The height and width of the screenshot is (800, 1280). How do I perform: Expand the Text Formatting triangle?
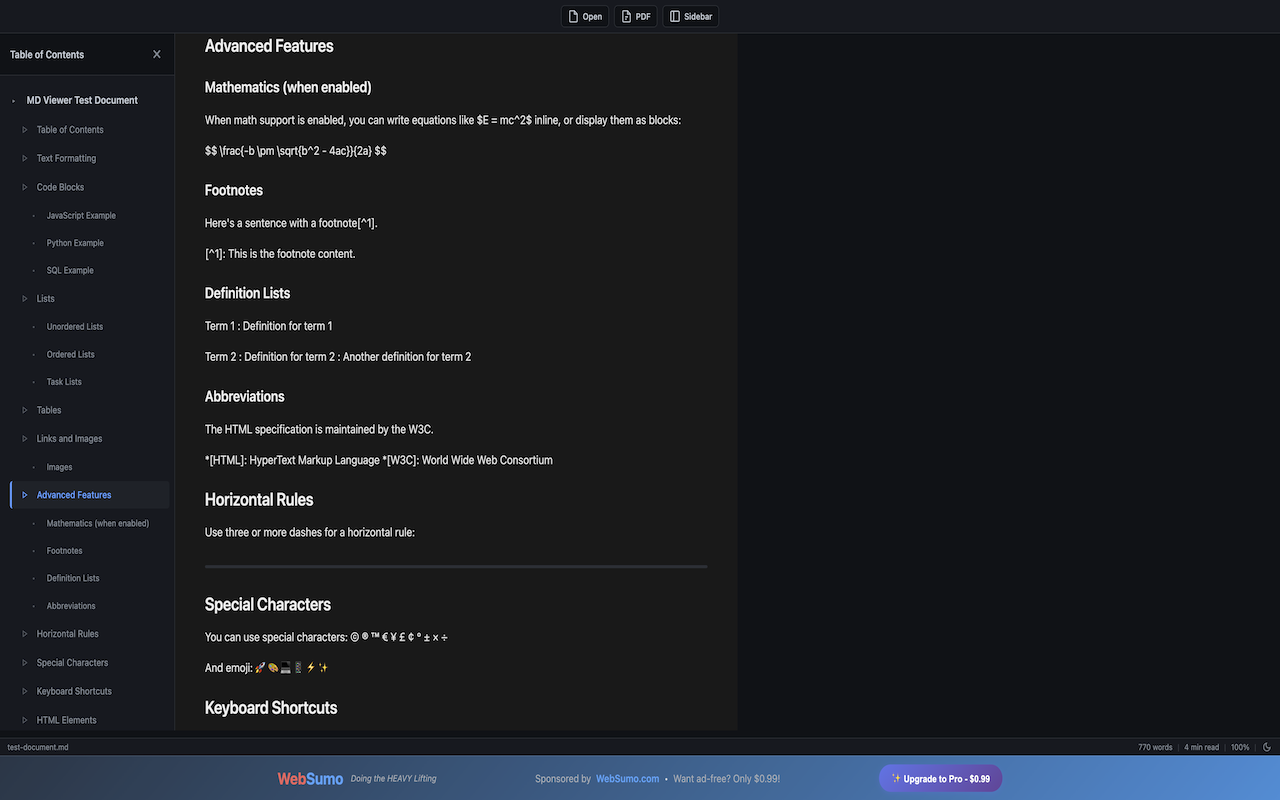(25, 158)
